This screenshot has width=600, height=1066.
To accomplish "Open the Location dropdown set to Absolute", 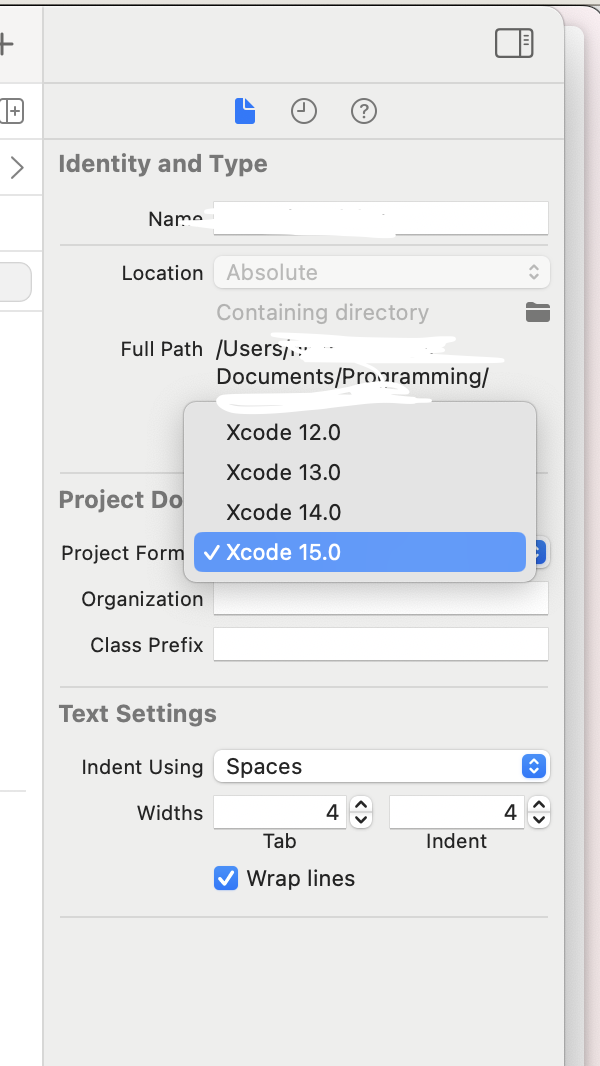I will [x=381, y=272].
